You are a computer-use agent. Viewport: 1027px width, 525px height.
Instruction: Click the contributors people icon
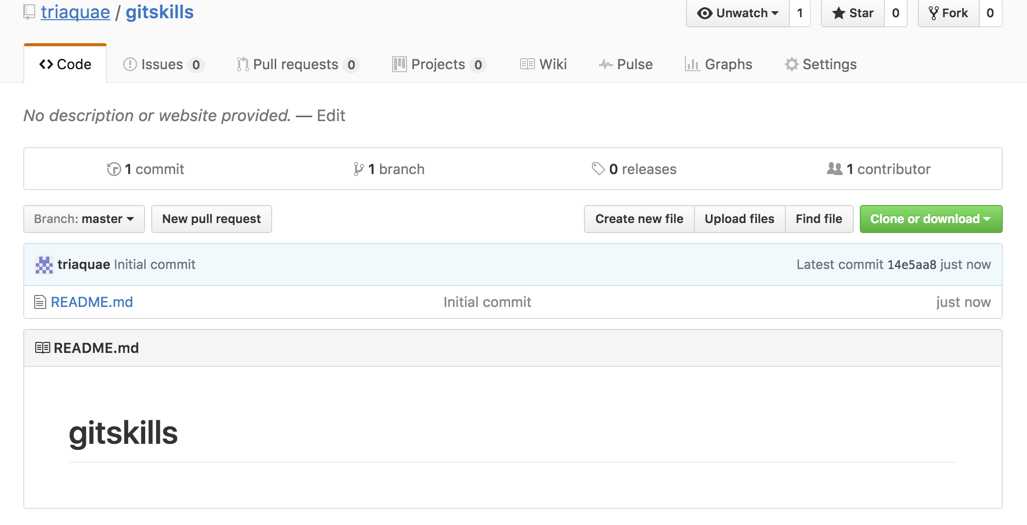834,169
